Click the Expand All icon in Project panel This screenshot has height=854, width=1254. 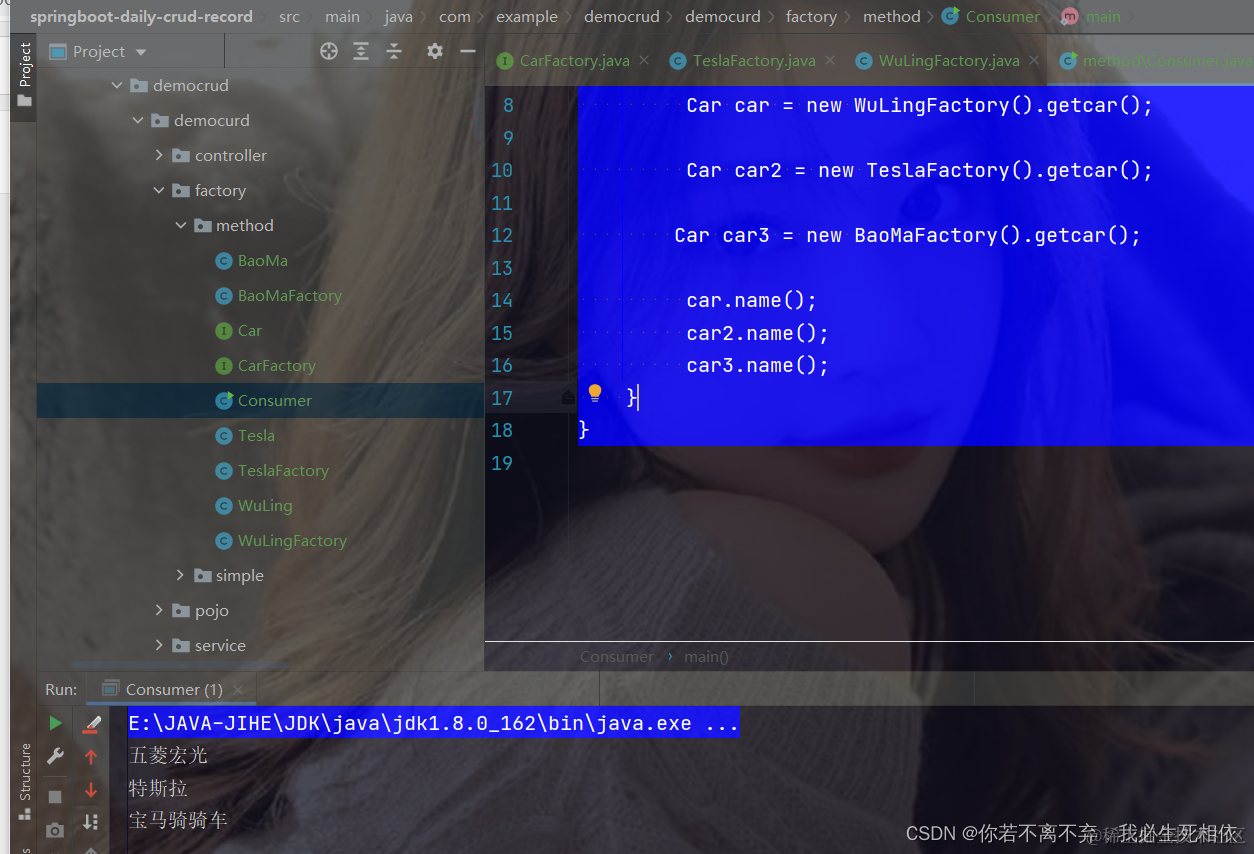point(361,51)
